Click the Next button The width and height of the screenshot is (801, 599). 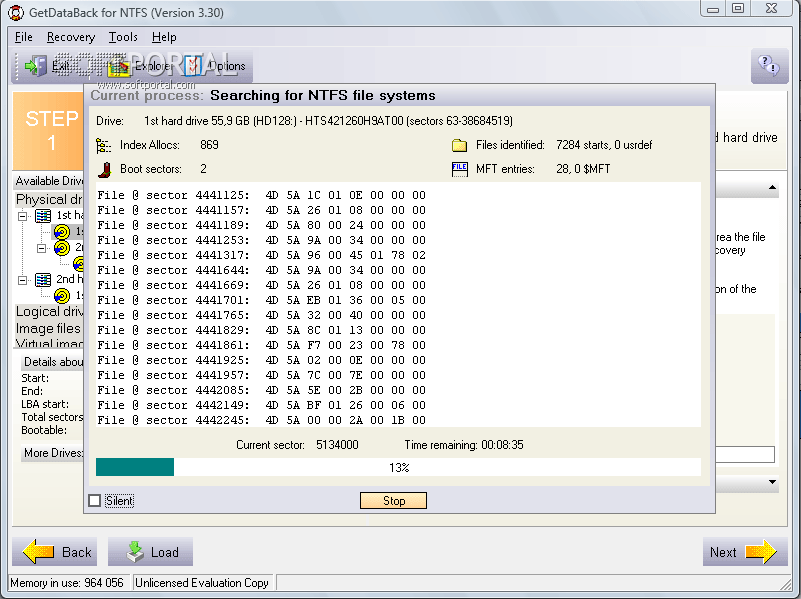745,552
